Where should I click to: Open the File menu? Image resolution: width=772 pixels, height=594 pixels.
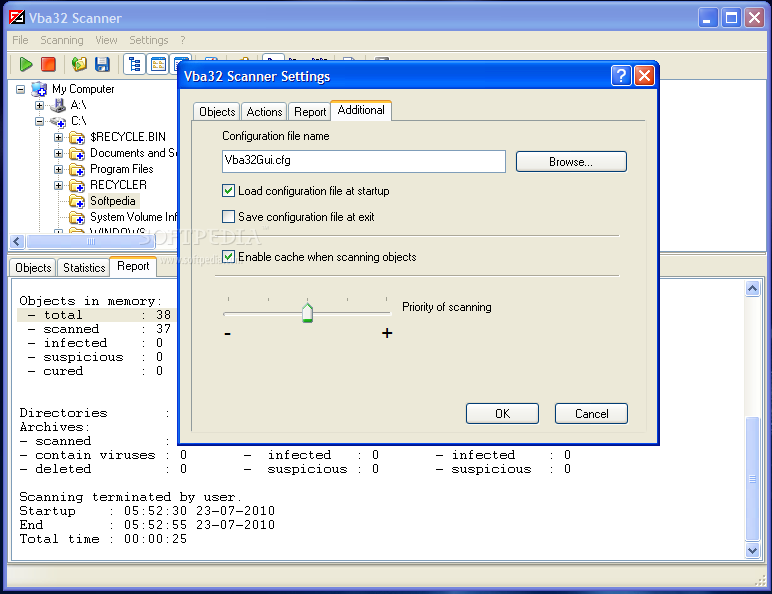point(20,40)
